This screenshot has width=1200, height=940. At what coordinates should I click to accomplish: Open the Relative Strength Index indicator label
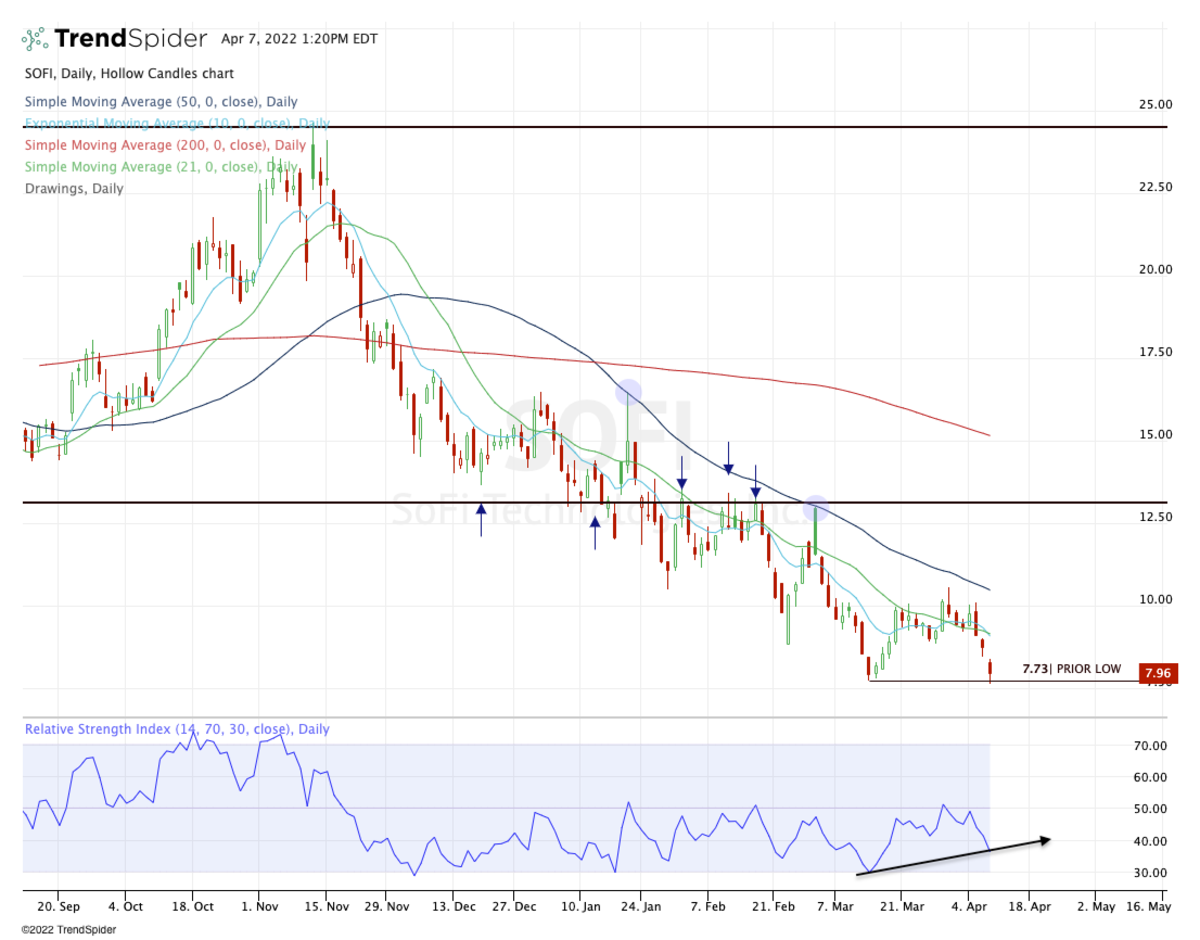pos(176,730)
